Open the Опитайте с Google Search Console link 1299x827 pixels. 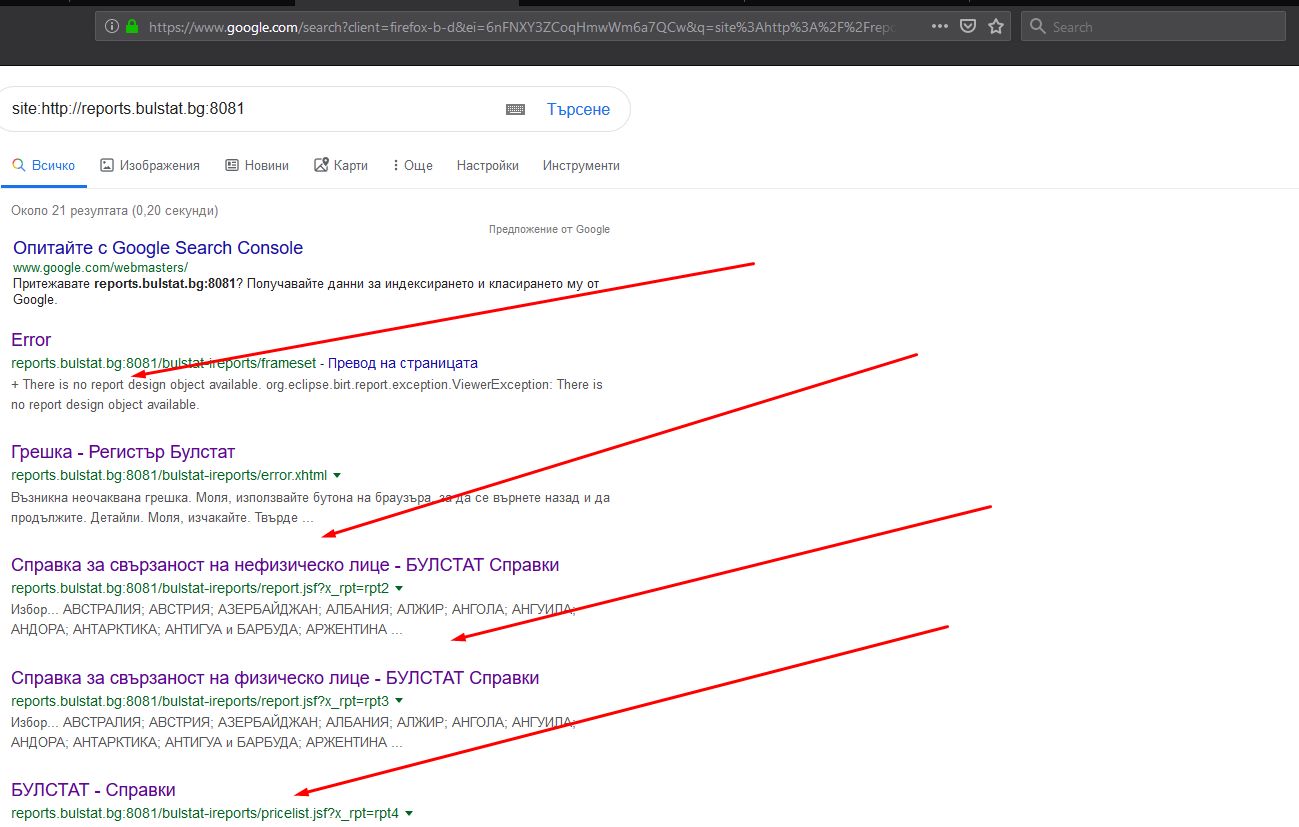coord(158,248)
